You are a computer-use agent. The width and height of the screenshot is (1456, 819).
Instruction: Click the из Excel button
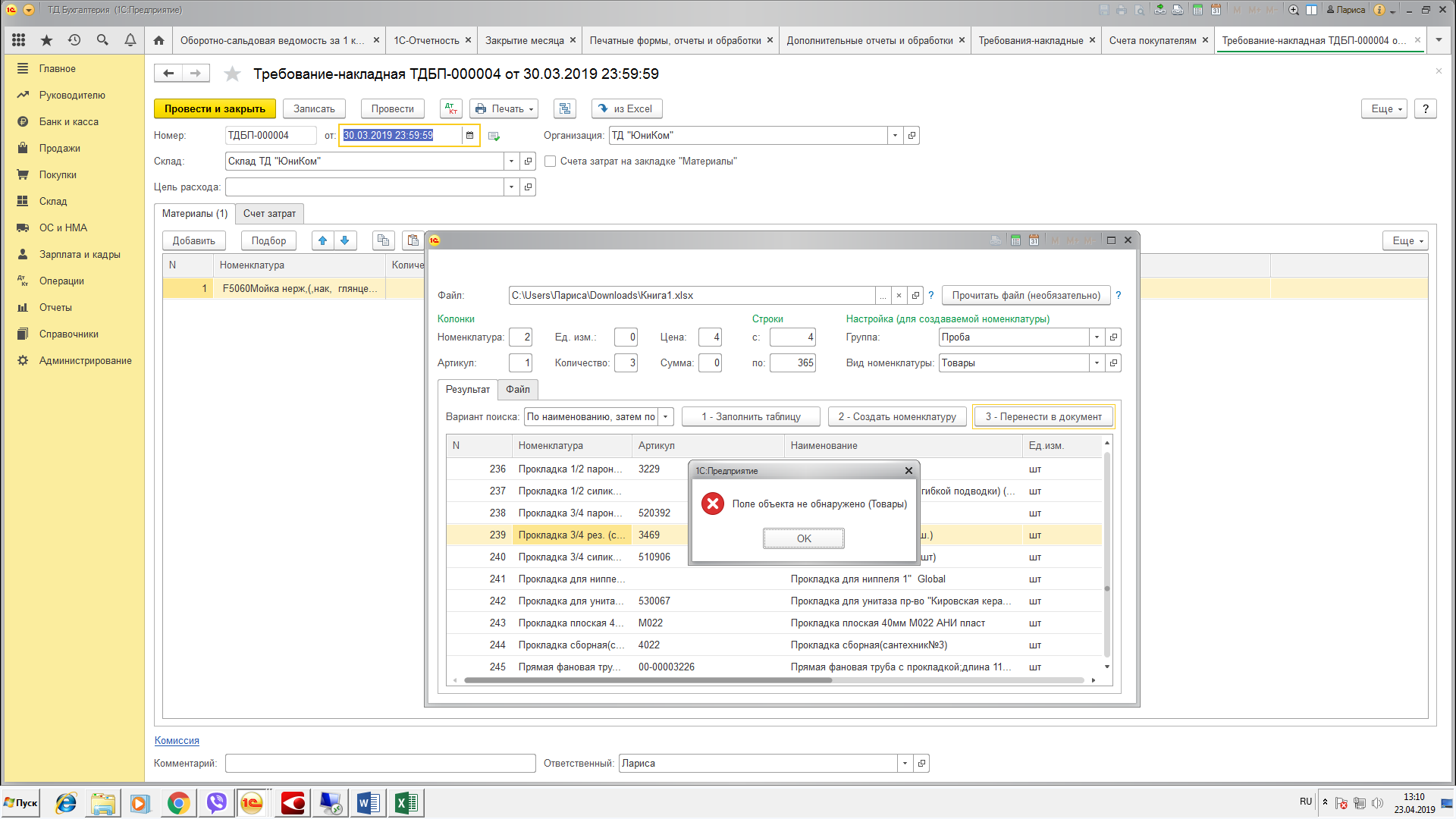(x=627, y=109)
